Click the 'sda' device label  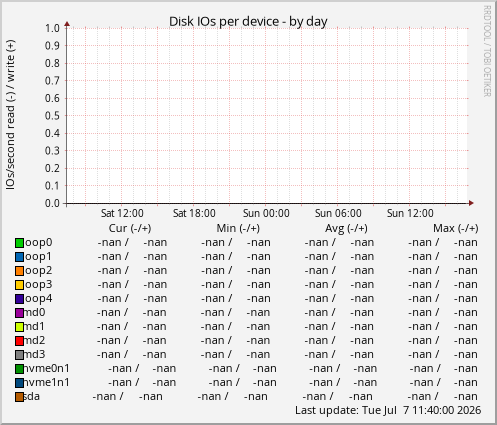tap(32, 397)
